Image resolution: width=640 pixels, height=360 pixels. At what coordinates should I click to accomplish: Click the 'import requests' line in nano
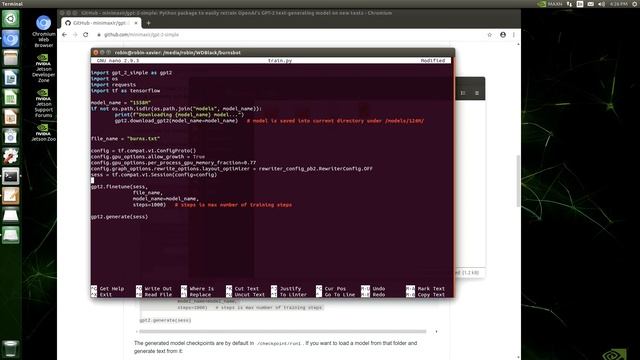click(113, 84)
